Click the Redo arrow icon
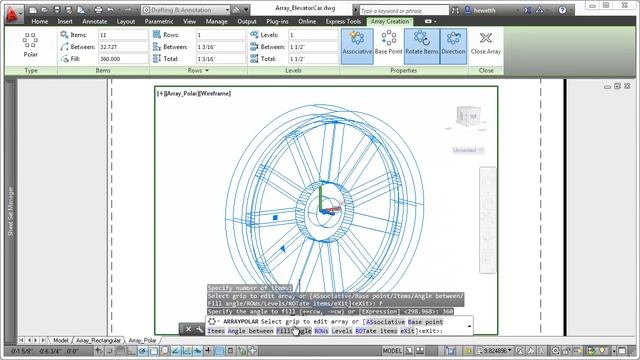The height and width of the screenshot is (360, 640). pos(128,10)
